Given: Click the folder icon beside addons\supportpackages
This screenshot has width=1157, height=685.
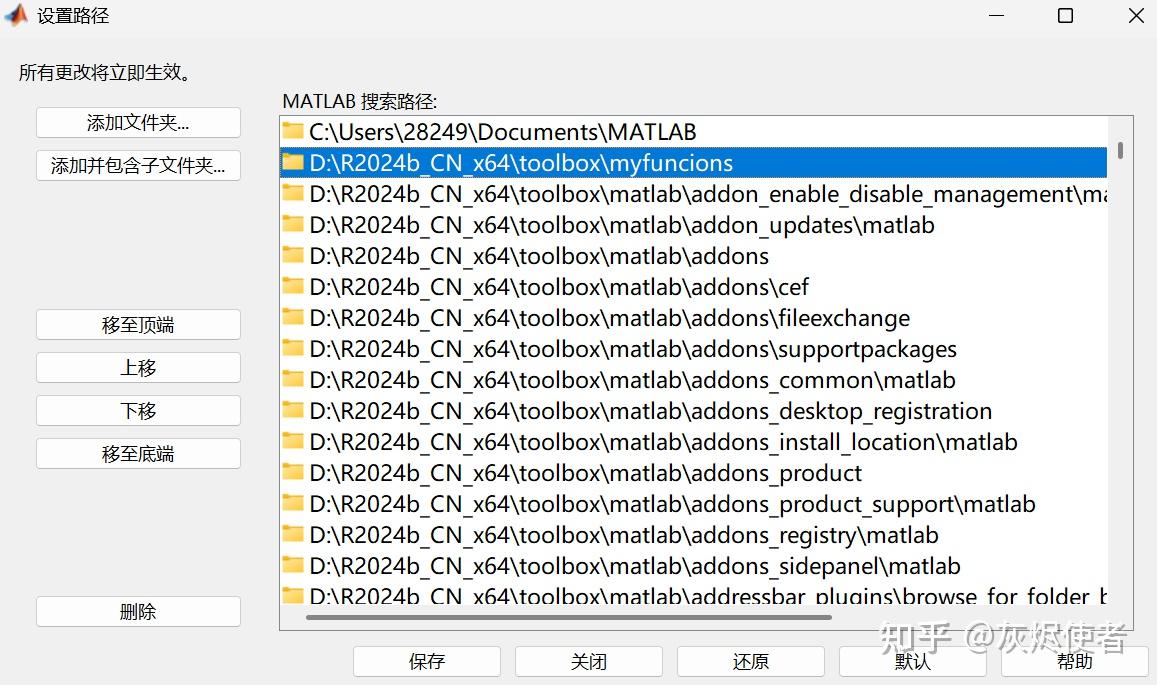Looking at the screenshot, I should click(x=293, y=348).
